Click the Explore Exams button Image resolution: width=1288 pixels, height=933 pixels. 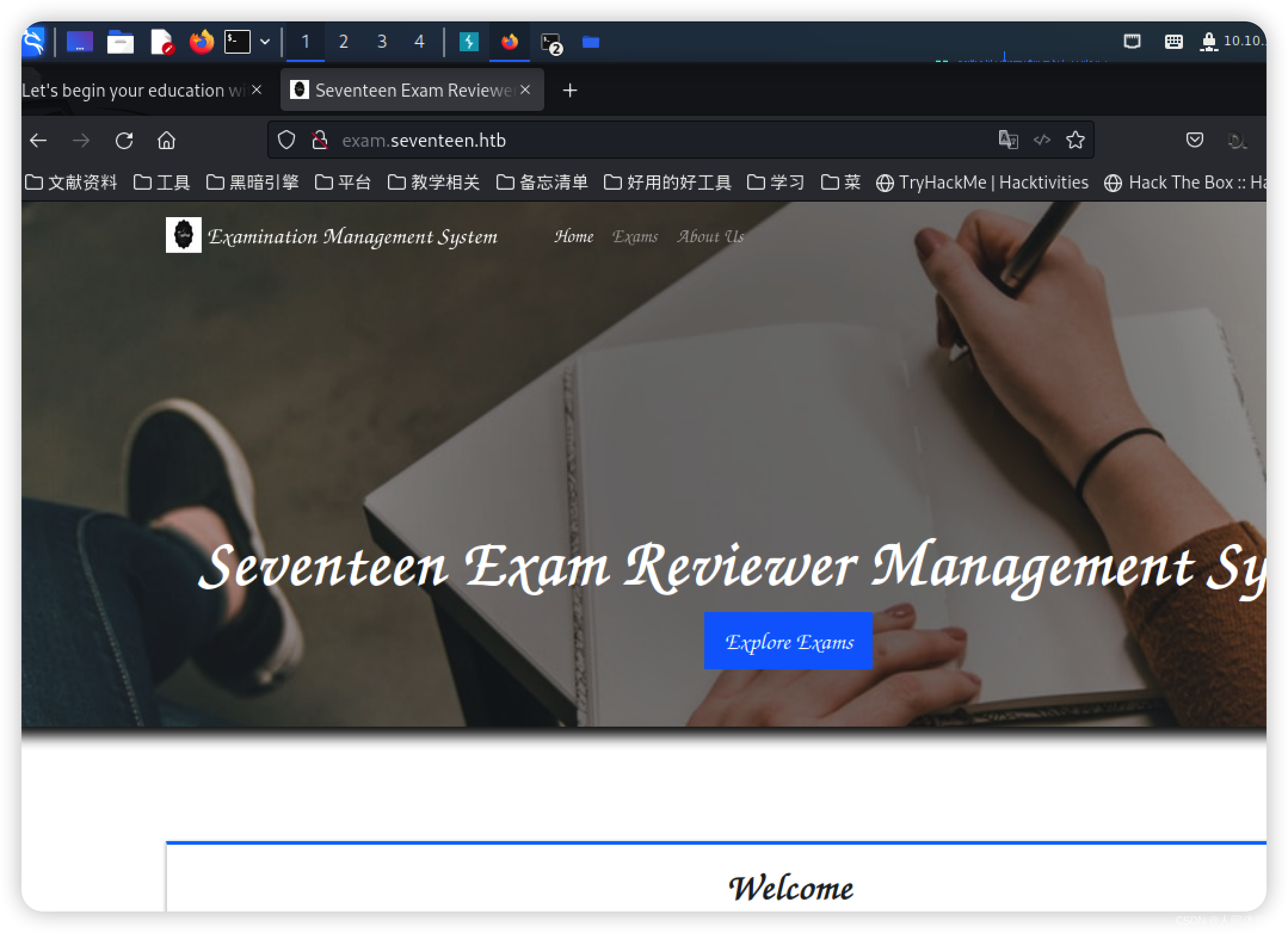pyautogui.click(x=788, y=641)
